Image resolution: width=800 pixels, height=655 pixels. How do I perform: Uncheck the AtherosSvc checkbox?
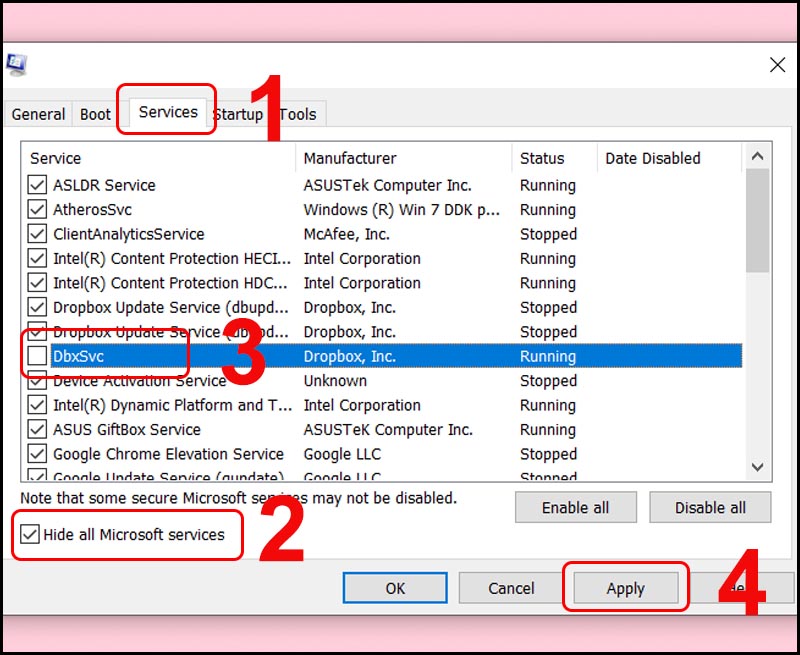pyautogui.click(x=37, y=209)
